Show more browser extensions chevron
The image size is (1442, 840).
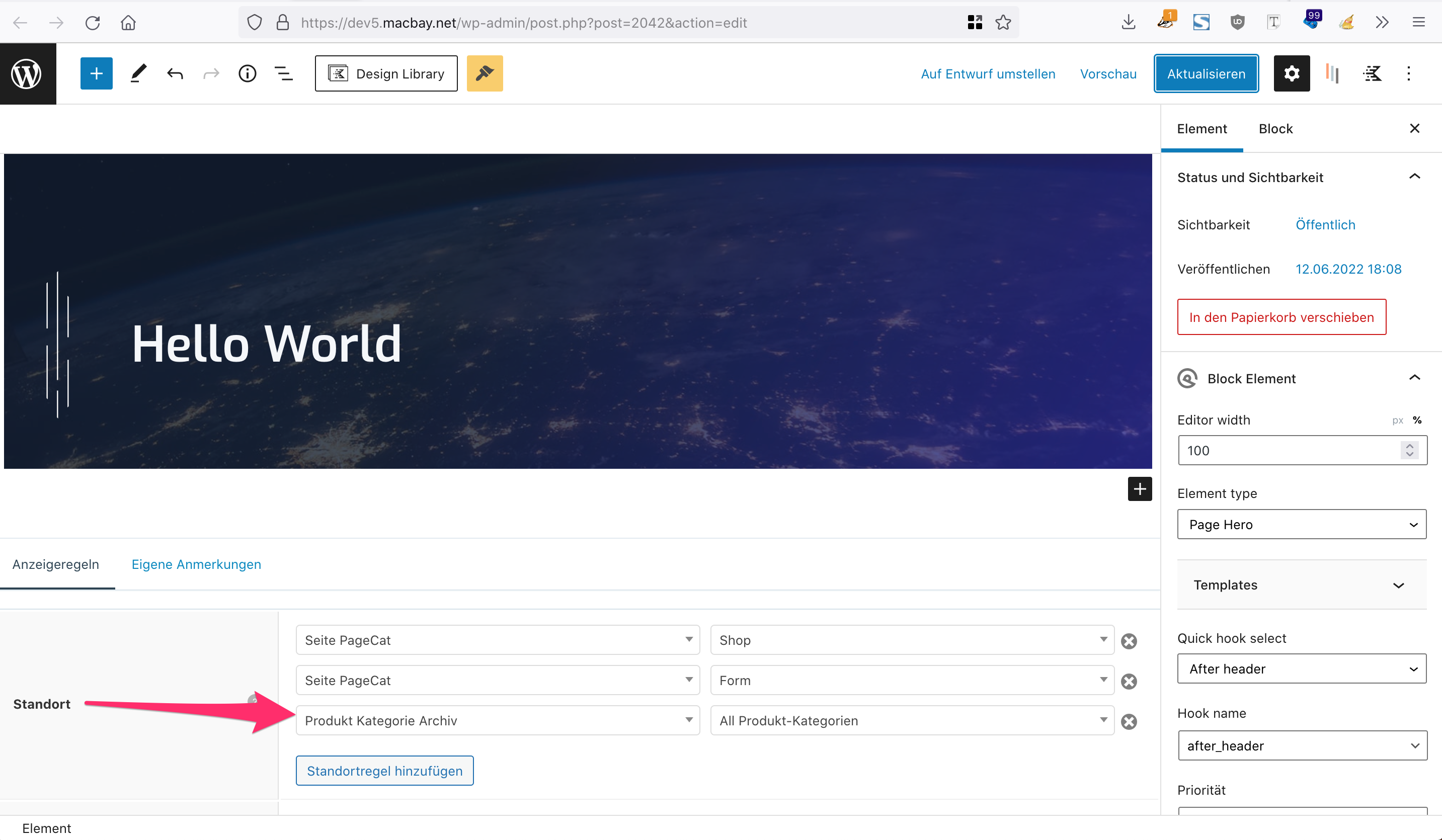(1382, 23)
